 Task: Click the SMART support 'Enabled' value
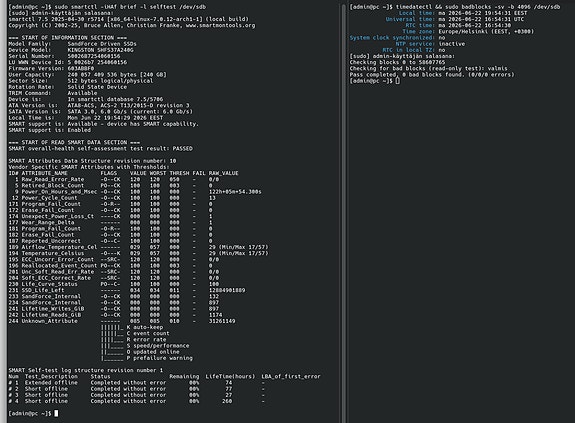pyautogui.click(x=79, y=130)
